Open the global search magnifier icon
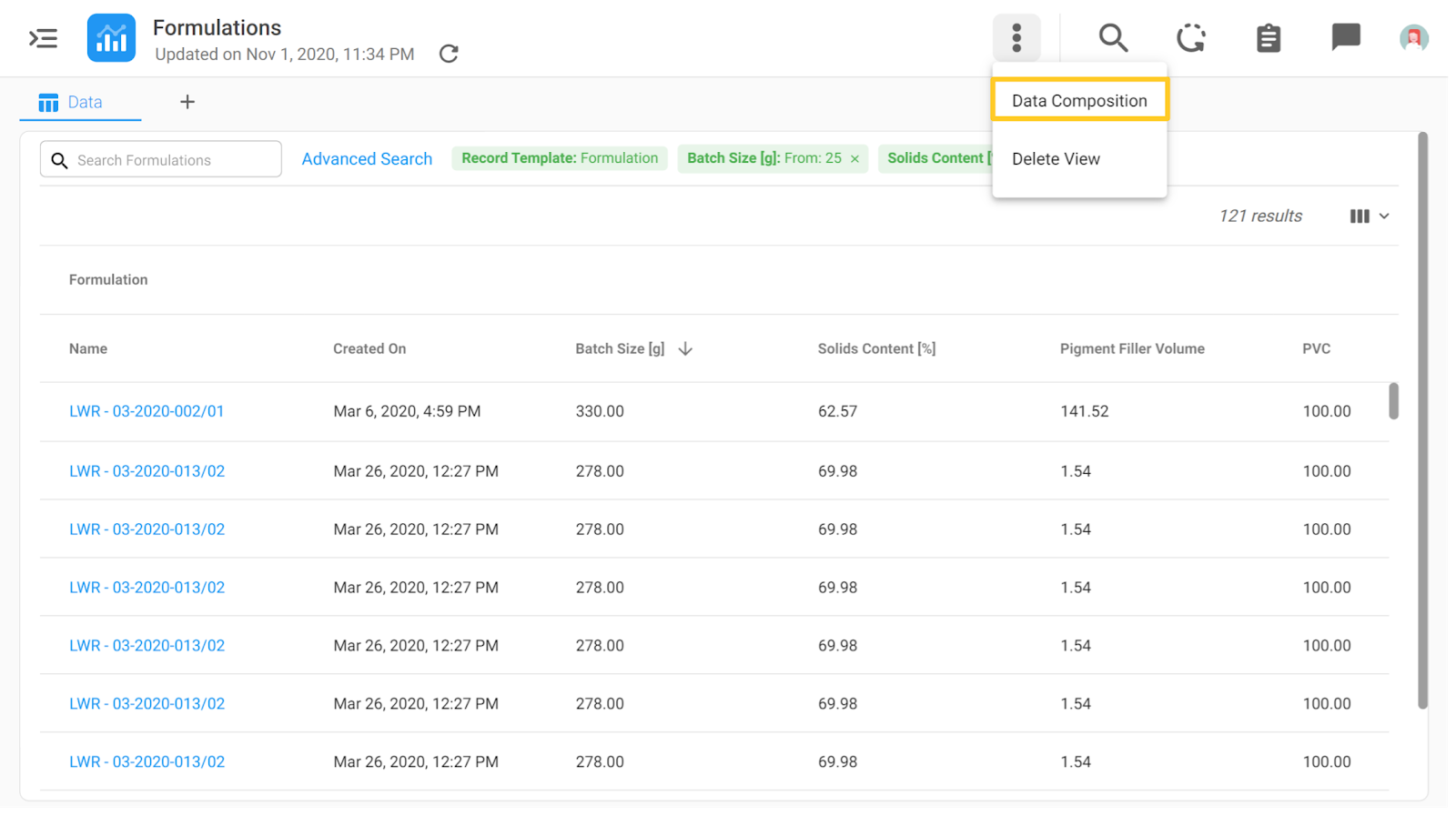This screenshot has height=816, width=1456. [1113, 38]
